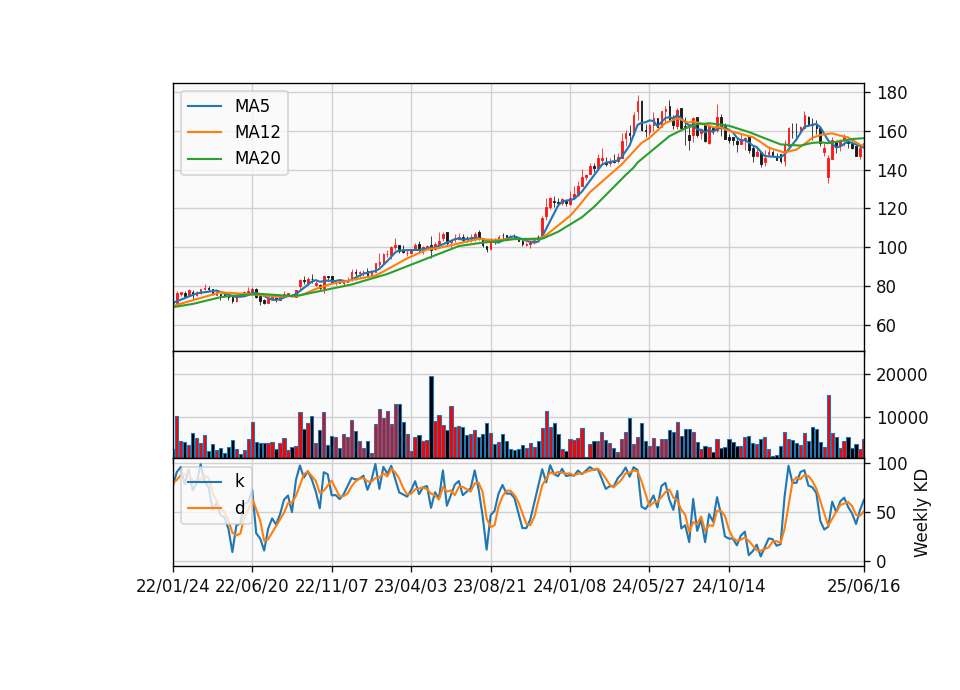This screenshot has width=960, height=690.
Task: Click the blue MA5 legend line sample
Action: click(x=204, y=107)
